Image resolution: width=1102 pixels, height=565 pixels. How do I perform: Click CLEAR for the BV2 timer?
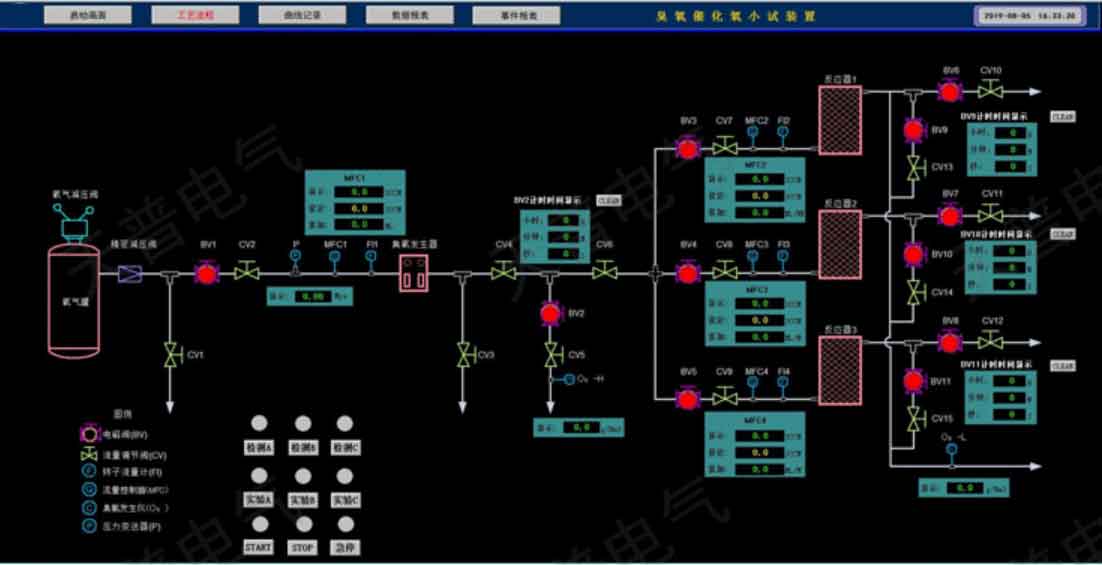608,201
